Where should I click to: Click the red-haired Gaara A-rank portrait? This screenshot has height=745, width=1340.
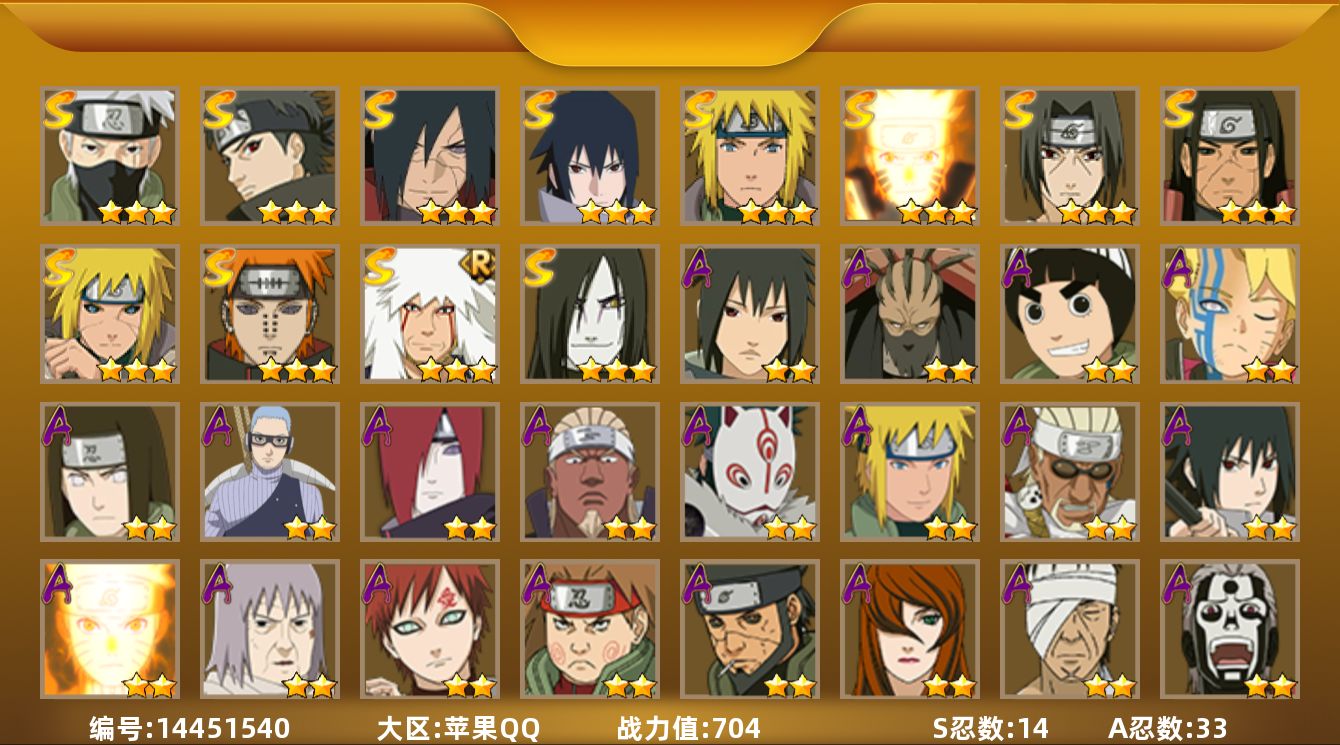pos(430,629)
